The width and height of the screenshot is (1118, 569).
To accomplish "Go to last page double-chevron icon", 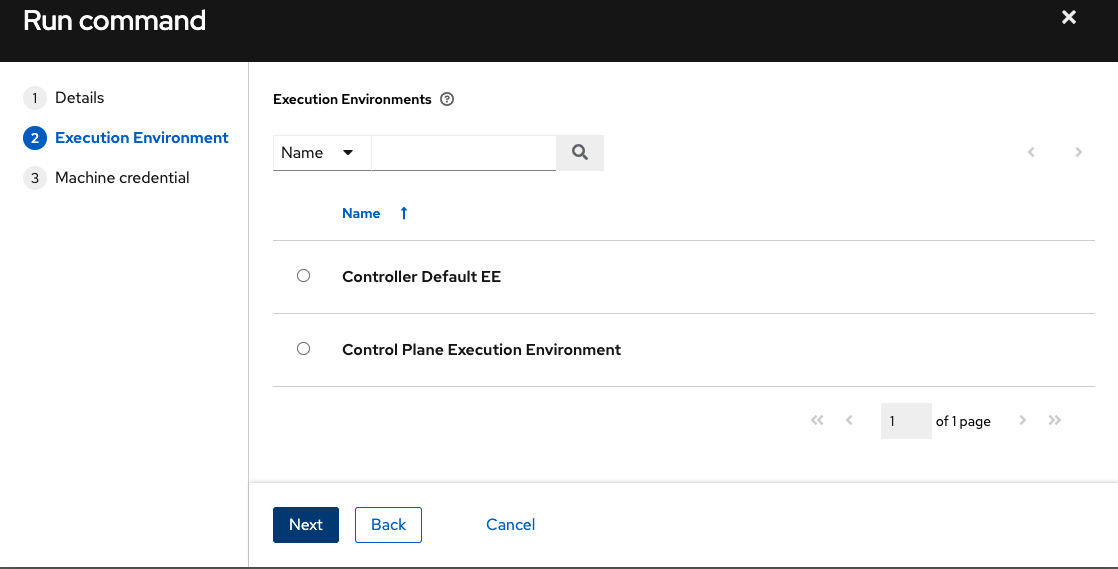I will pos(1054,421).
